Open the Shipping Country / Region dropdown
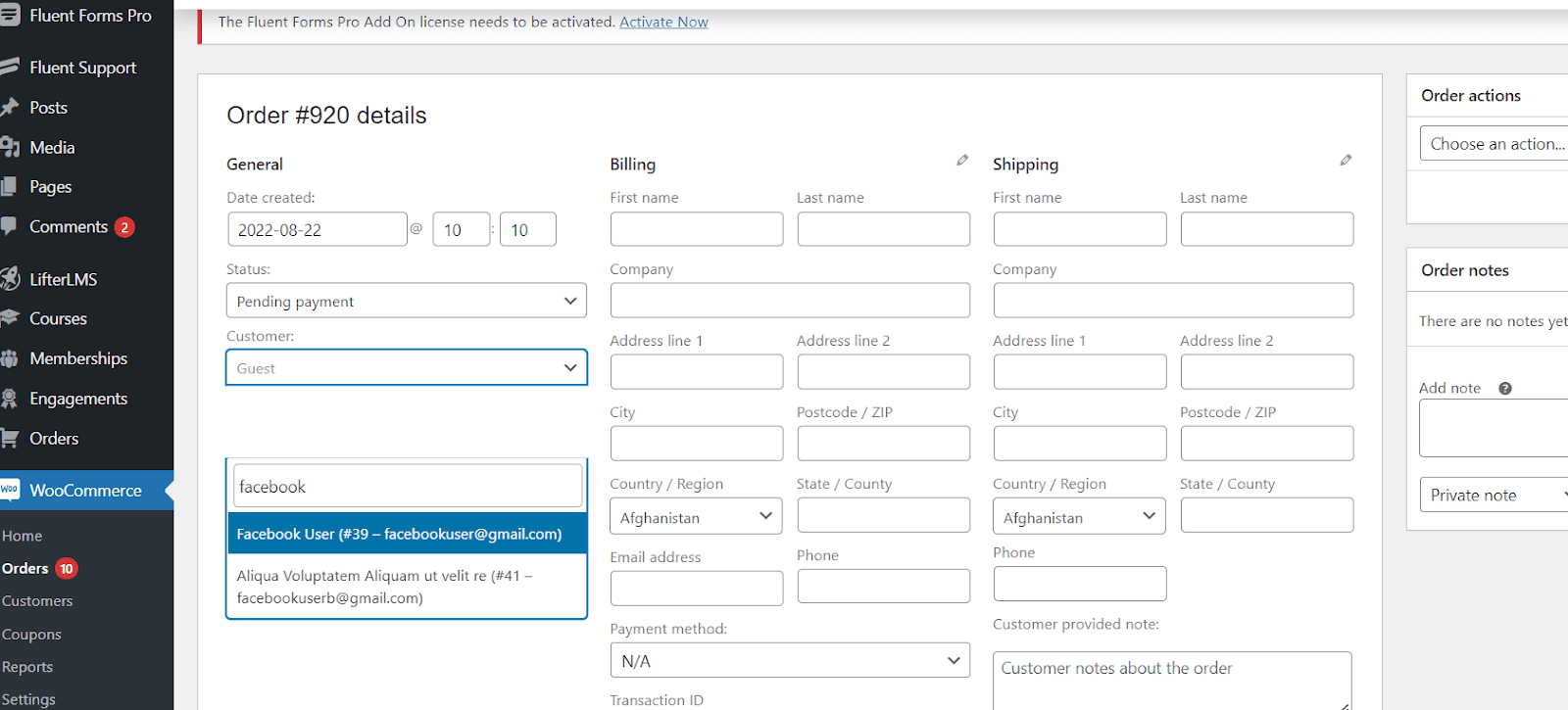Viewport: 1568px width, 710px height. tap(1079, 516)
